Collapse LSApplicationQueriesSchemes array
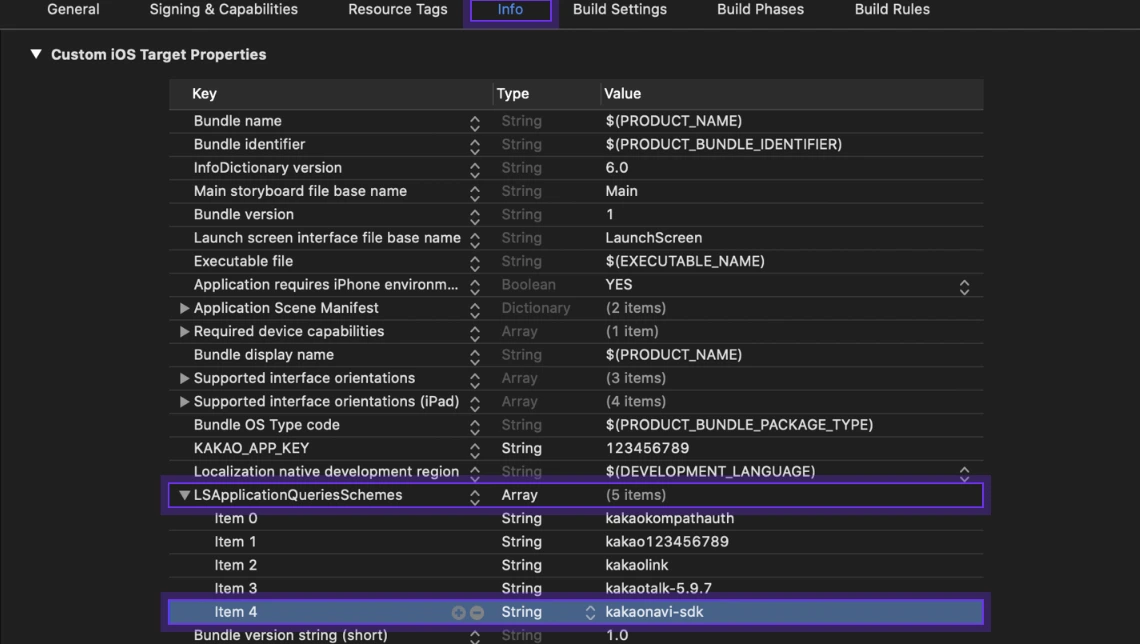1140x644 pixels. (184, 495)
